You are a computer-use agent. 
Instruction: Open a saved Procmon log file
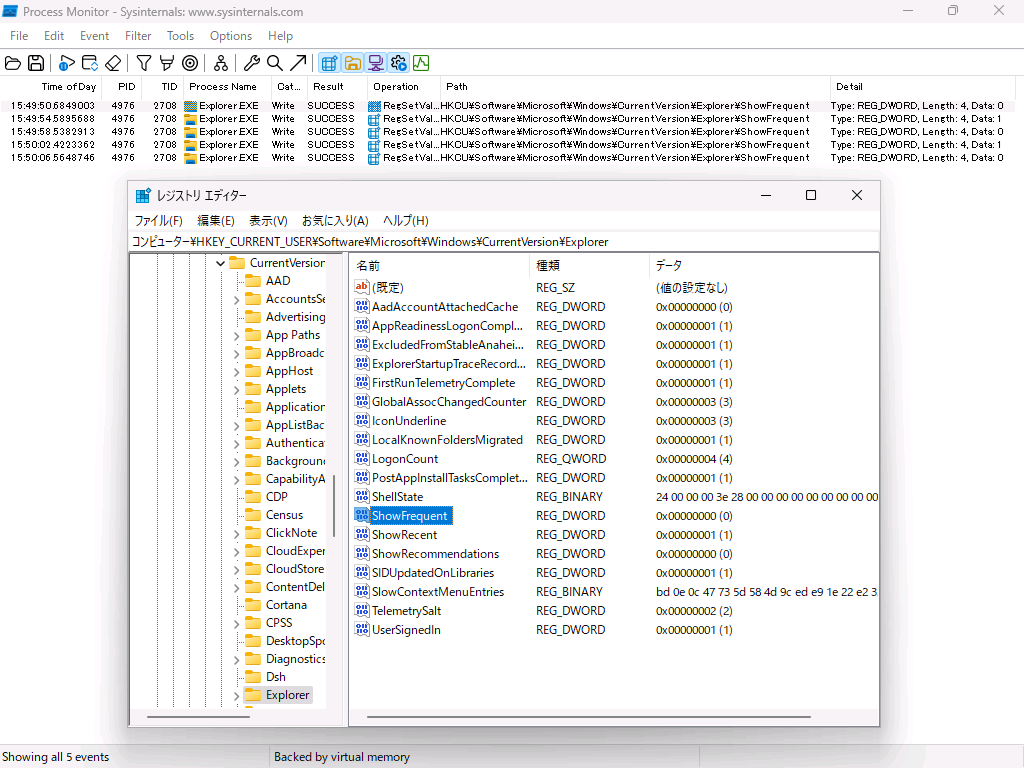click(13, 62)
